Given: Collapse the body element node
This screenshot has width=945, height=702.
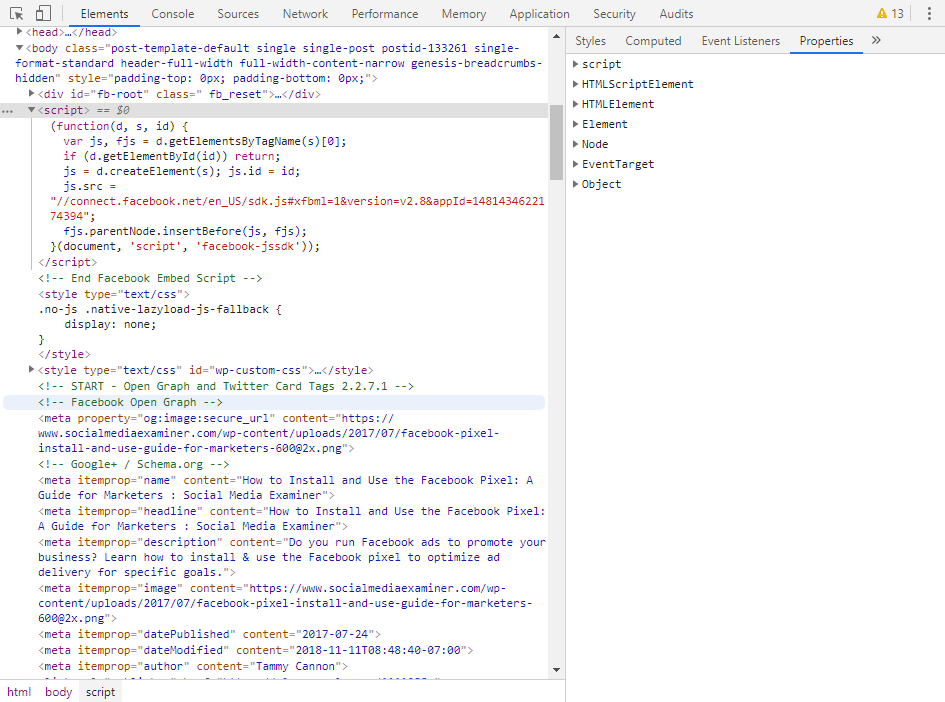Looking at the screenshot, I should pos(20,48).
